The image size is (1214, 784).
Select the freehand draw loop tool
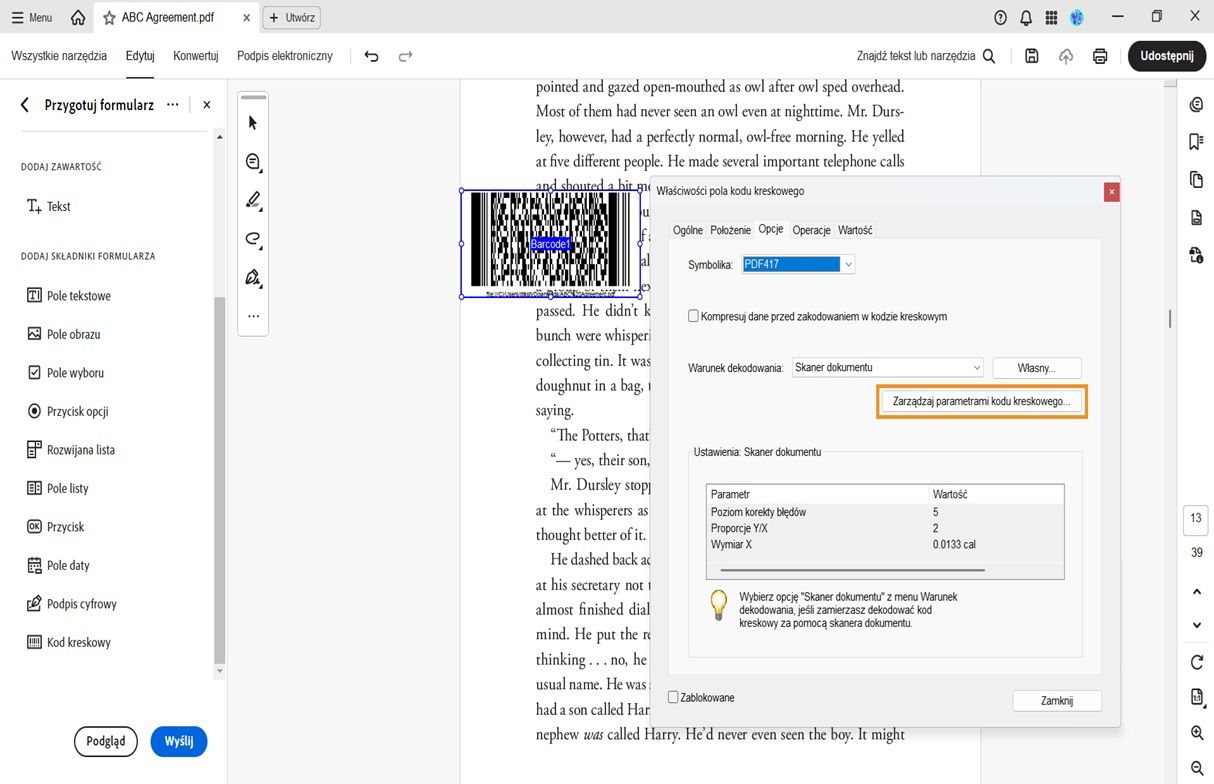coord(253,239)
